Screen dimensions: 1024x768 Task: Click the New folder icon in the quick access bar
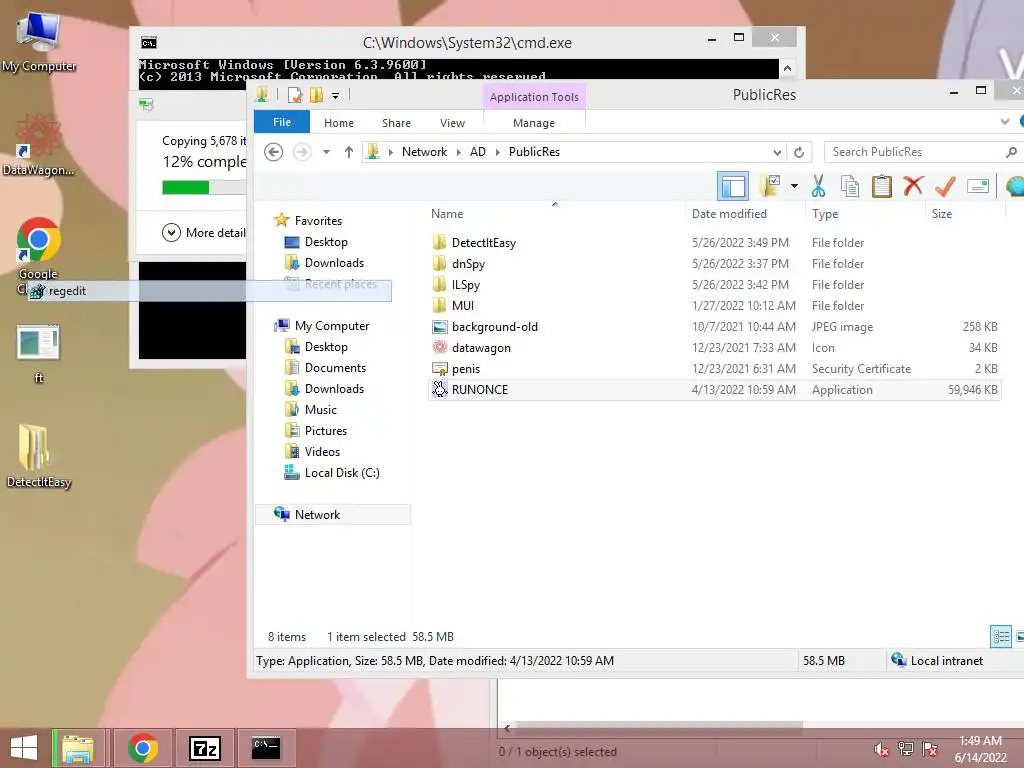pyautogui.click(x=316, y=95)
